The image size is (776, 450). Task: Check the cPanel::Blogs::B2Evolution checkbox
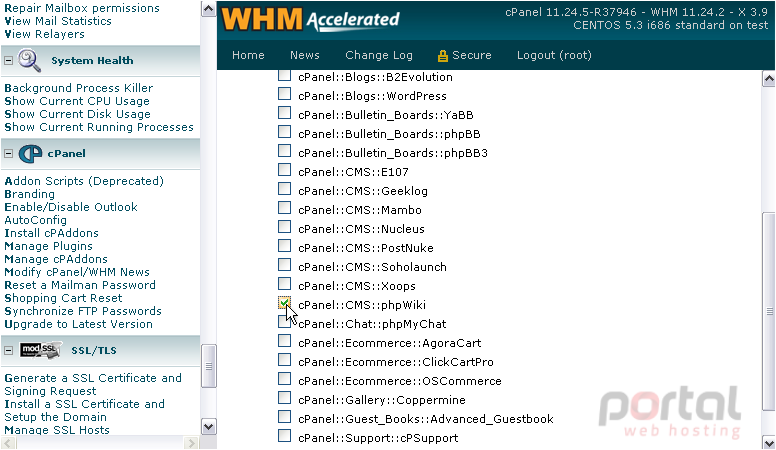tap(284, 75)
